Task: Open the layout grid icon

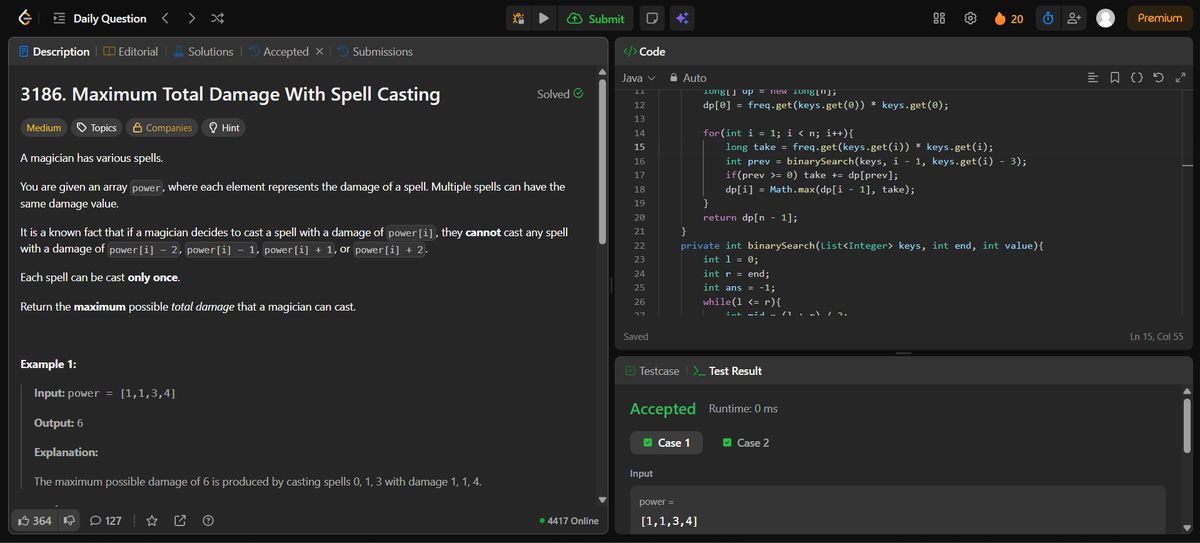Action: pos(939,18)
